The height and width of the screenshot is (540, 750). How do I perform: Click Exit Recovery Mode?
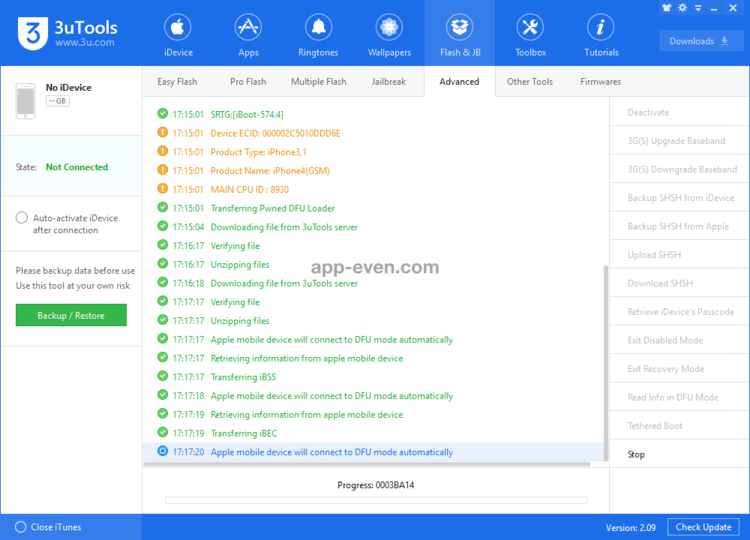679,369
